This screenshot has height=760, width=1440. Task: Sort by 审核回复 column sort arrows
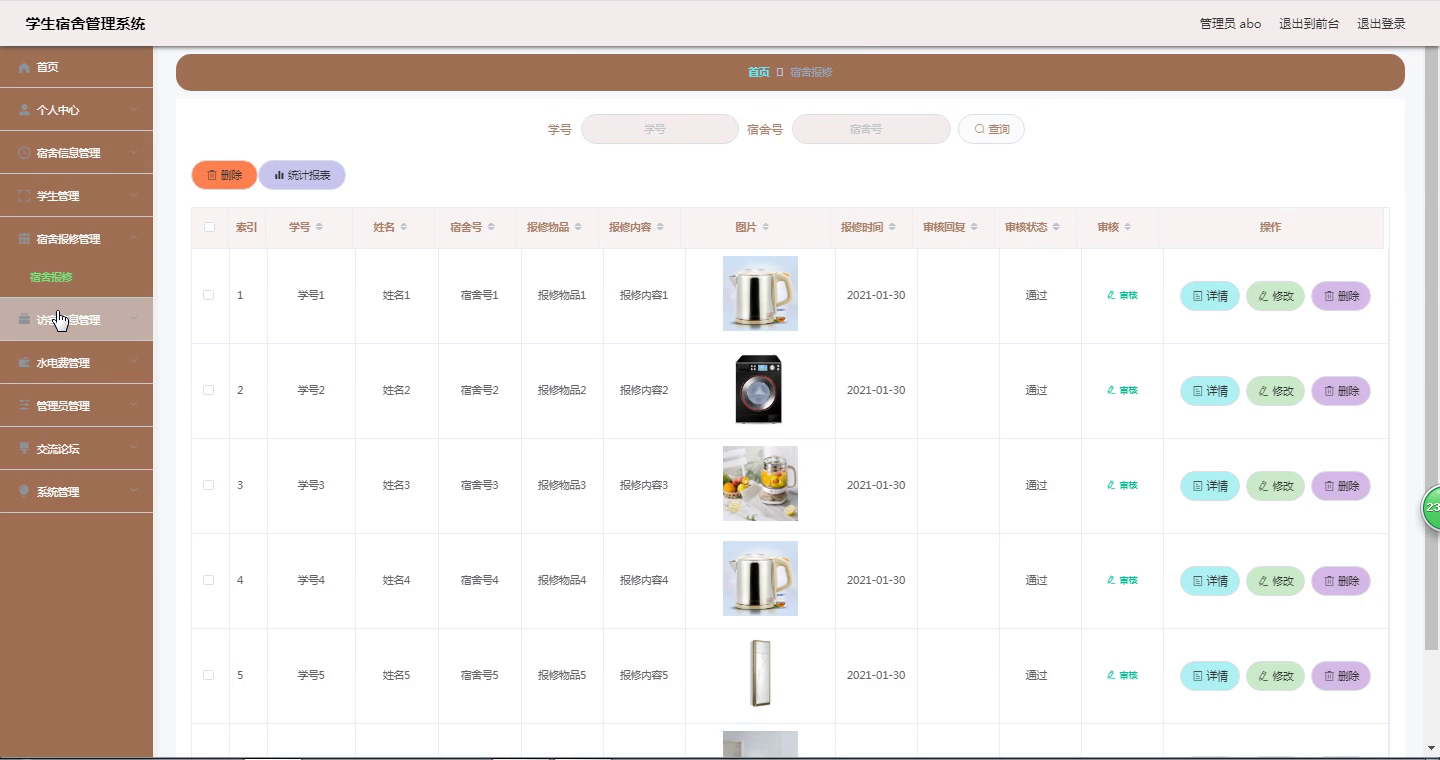tap(974, 227)
